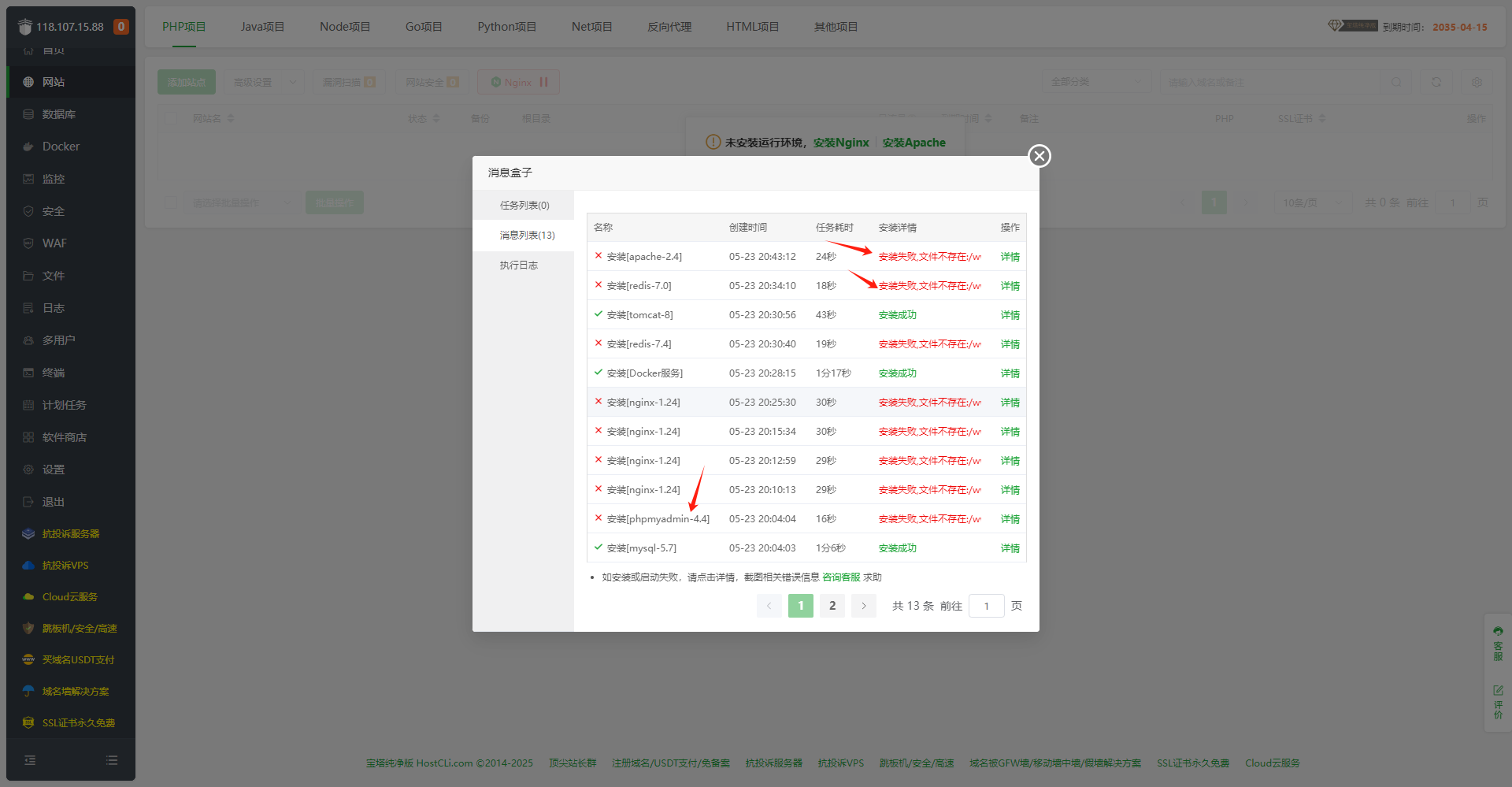Expand 高级设置 dropdown

pos(265,82)
